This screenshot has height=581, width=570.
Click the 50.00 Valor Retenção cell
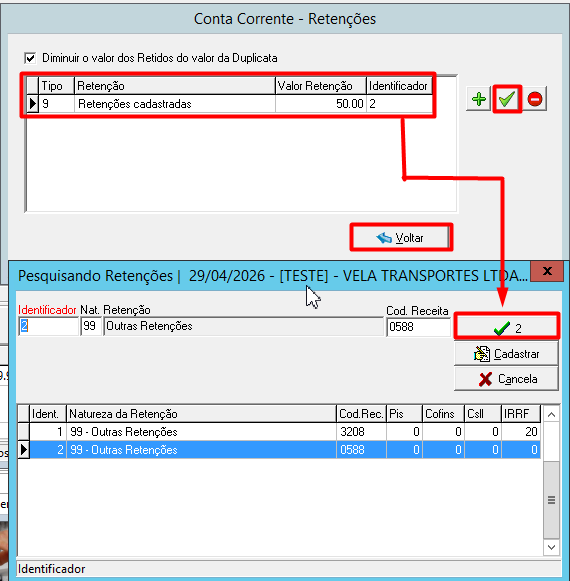click(x=321, y=104)
